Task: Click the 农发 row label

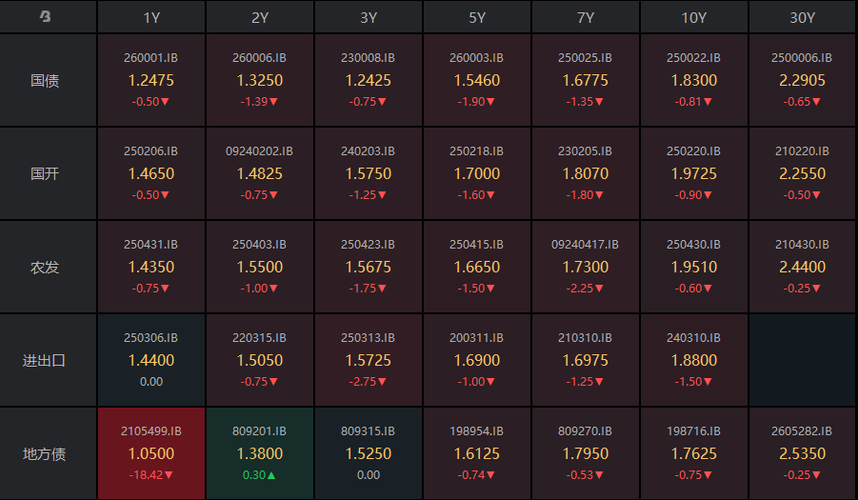Action: 45,267
